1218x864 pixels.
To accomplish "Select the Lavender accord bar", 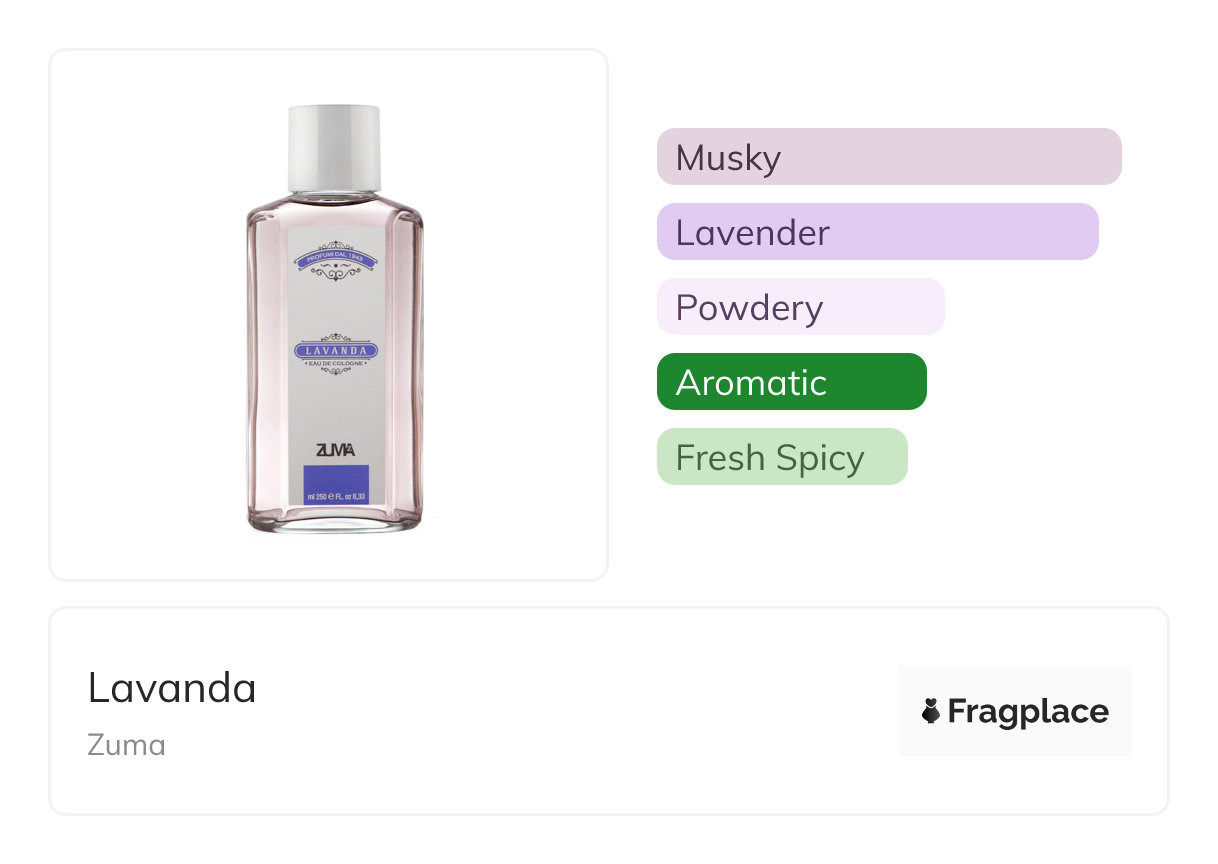I will coord(877,232).
